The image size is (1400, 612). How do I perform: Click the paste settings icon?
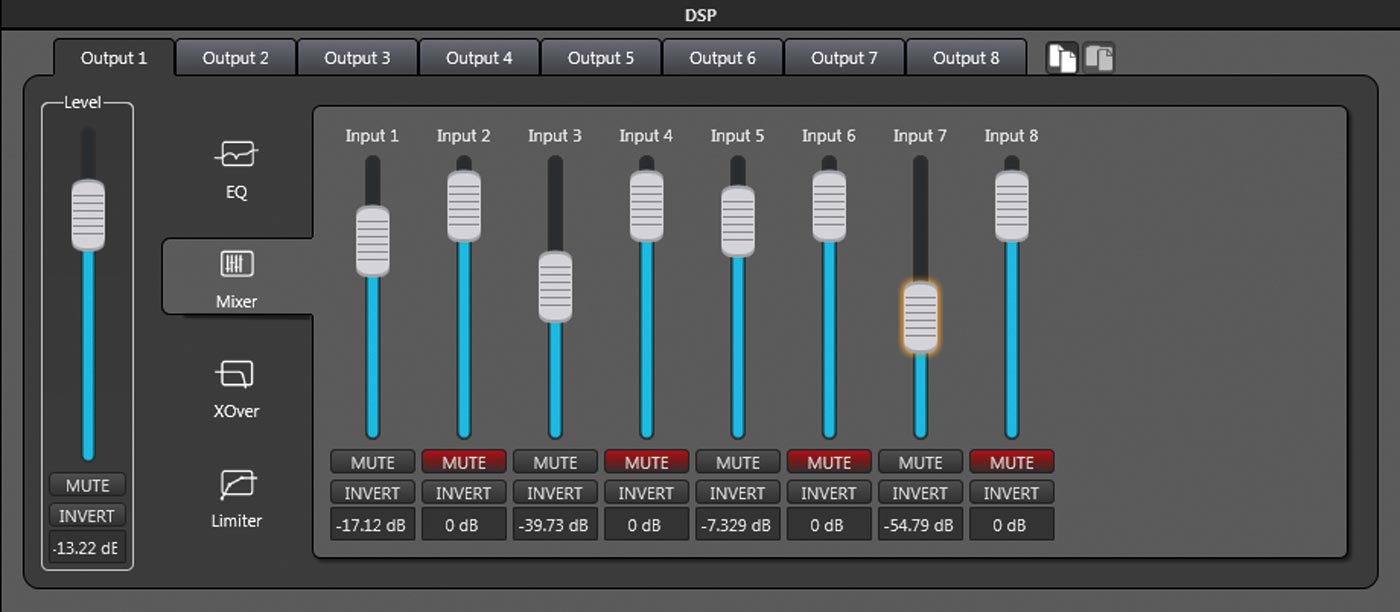[1098, 58]
